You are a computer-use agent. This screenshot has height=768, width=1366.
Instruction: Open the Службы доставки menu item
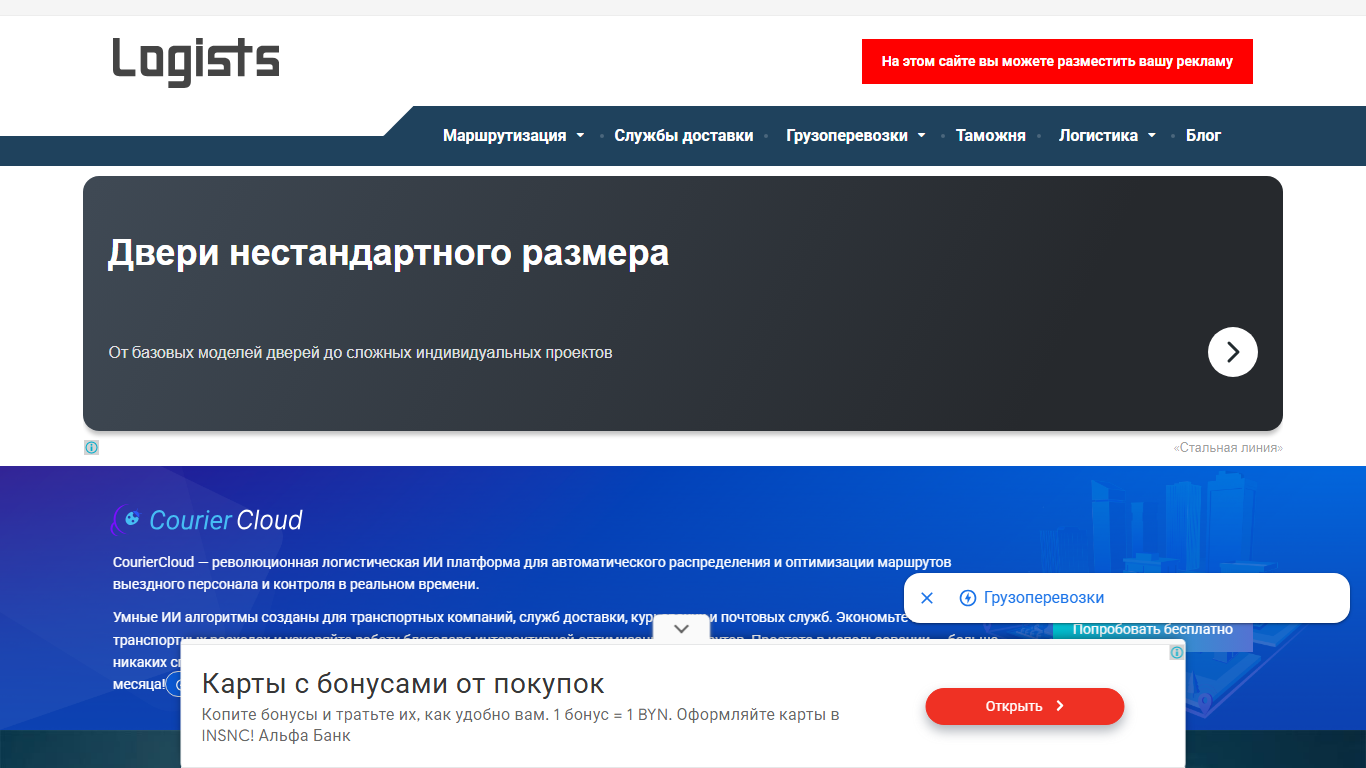(683, 136)
